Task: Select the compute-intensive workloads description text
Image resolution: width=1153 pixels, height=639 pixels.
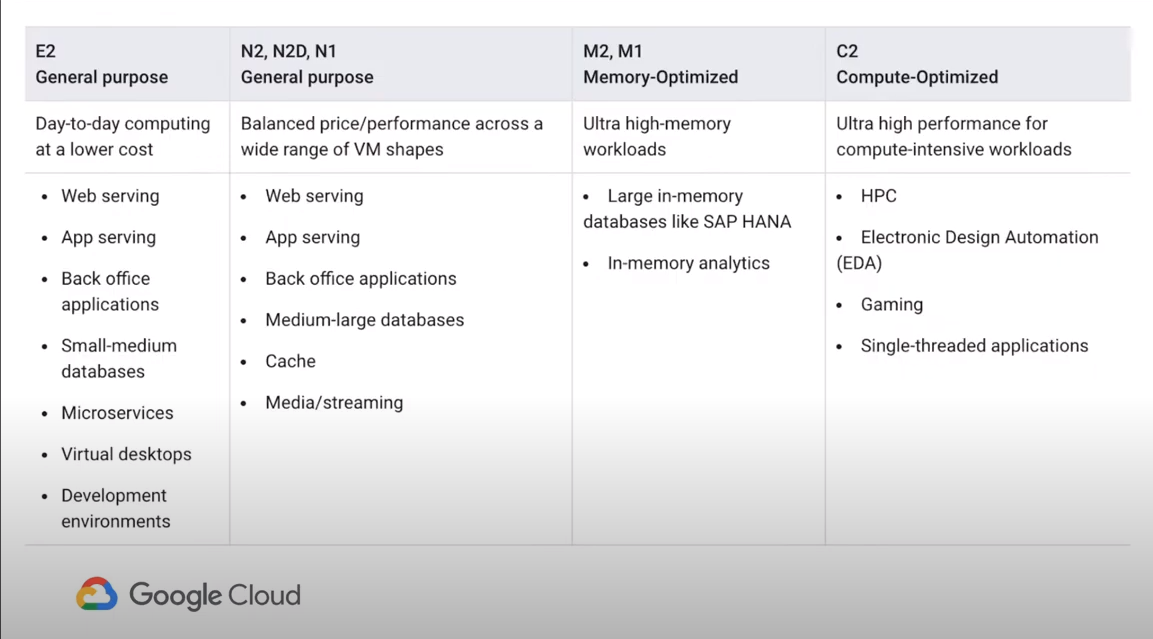Action: (x=953, y=136)
